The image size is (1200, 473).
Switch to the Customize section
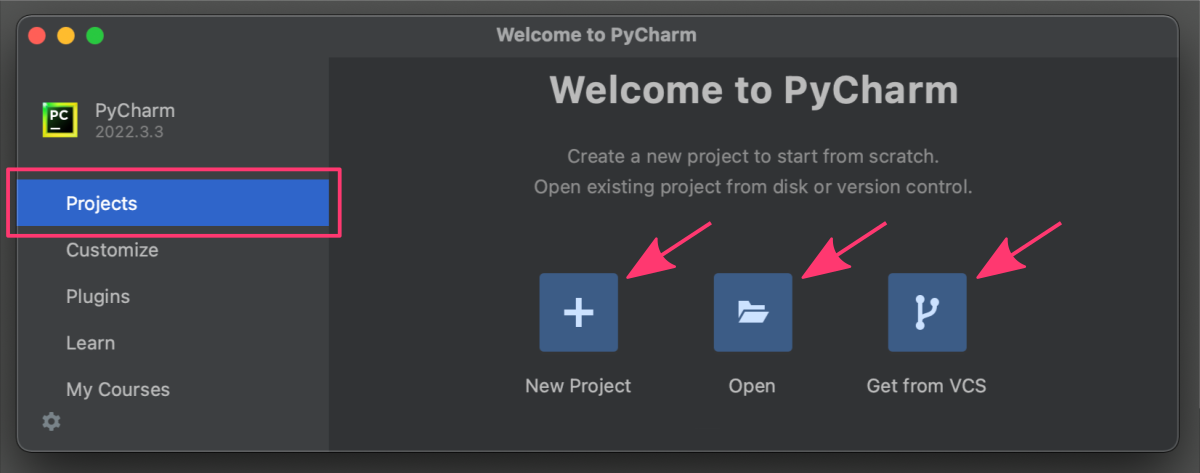[112, 250]
